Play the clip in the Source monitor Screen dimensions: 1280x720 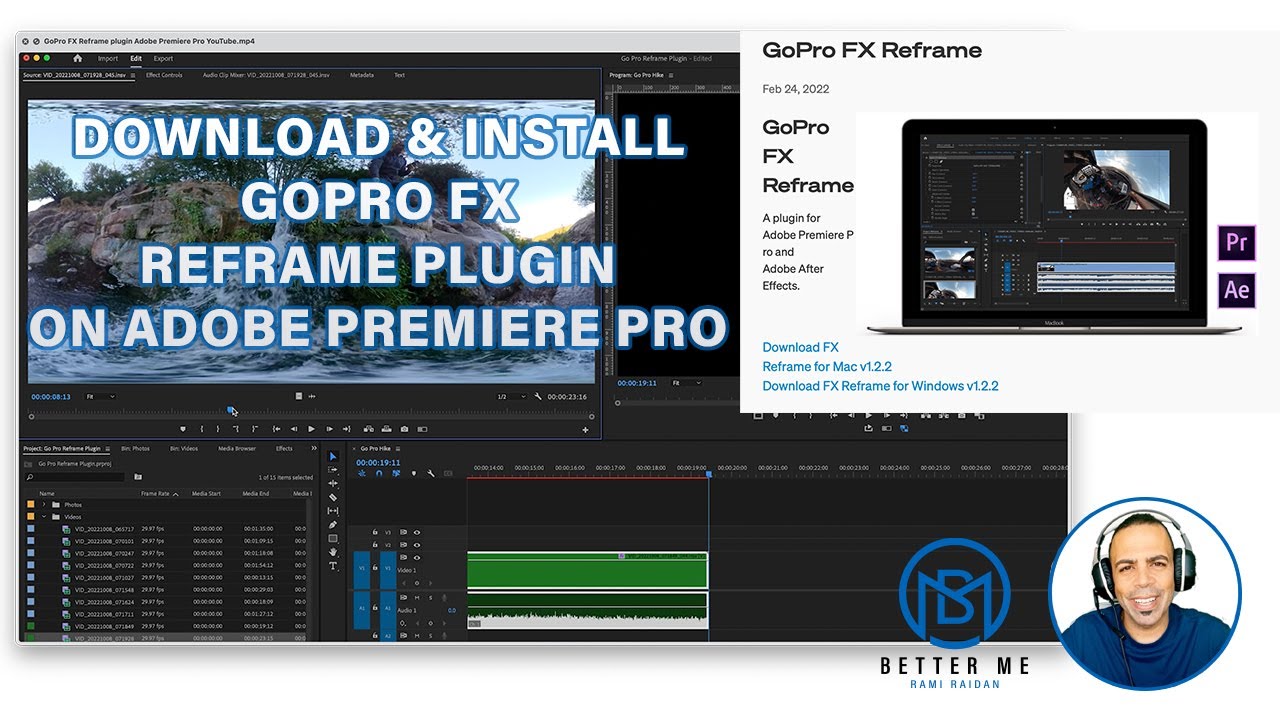(x=311, y=429)
